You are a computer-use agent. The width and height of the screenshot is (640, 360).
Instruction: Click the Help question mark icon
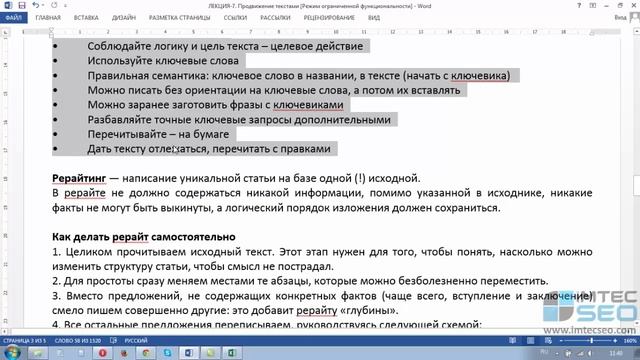pyautogui.click(x=579, y=6)
